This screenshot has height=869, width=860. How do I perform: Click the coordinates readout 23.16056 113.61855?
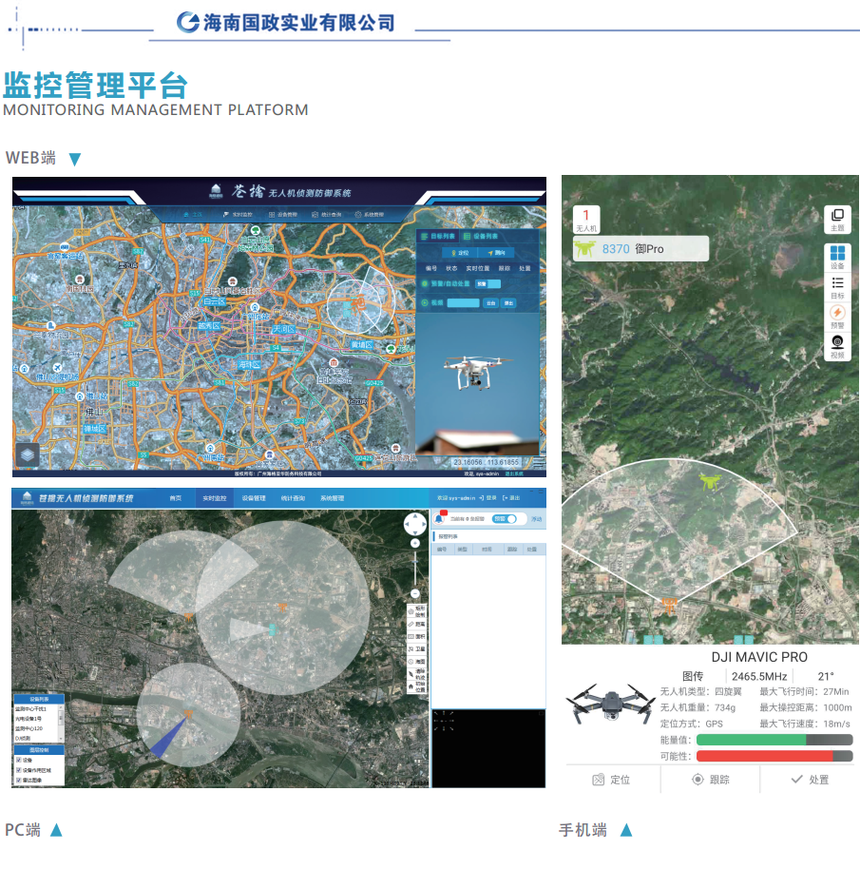[x=486, y=462]
